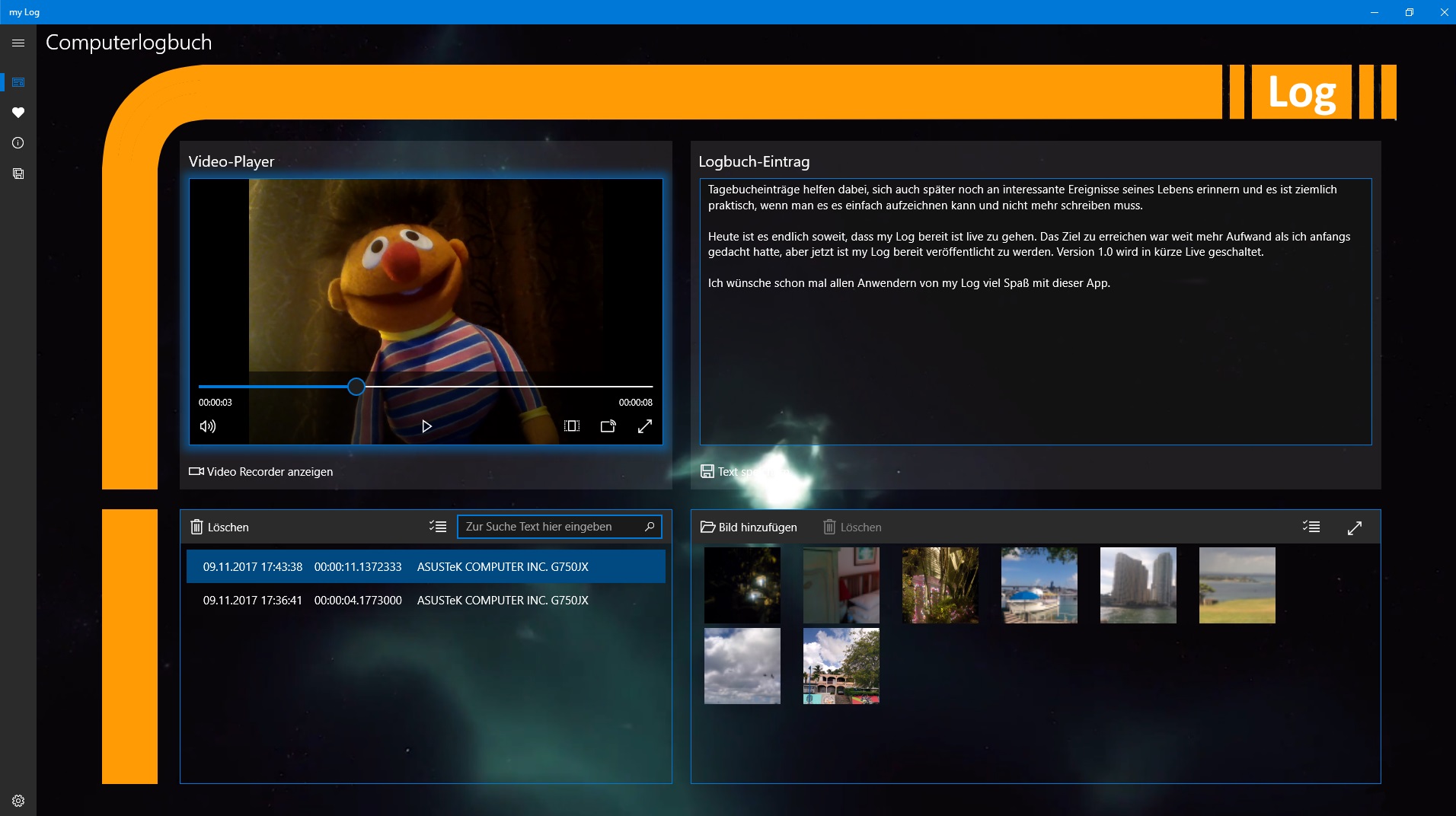Viewport: 1456px width, 816px height.
Task: Restore down the my Log window
Action: tap(1410, 12)
